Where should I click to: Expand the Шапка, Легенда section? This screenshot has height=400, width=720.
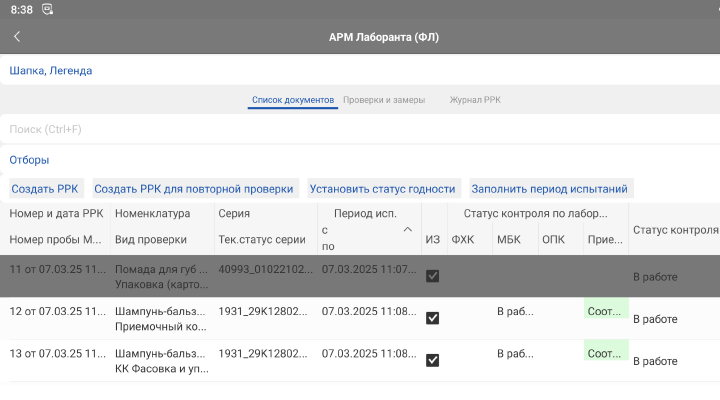(x=51, y=71)
